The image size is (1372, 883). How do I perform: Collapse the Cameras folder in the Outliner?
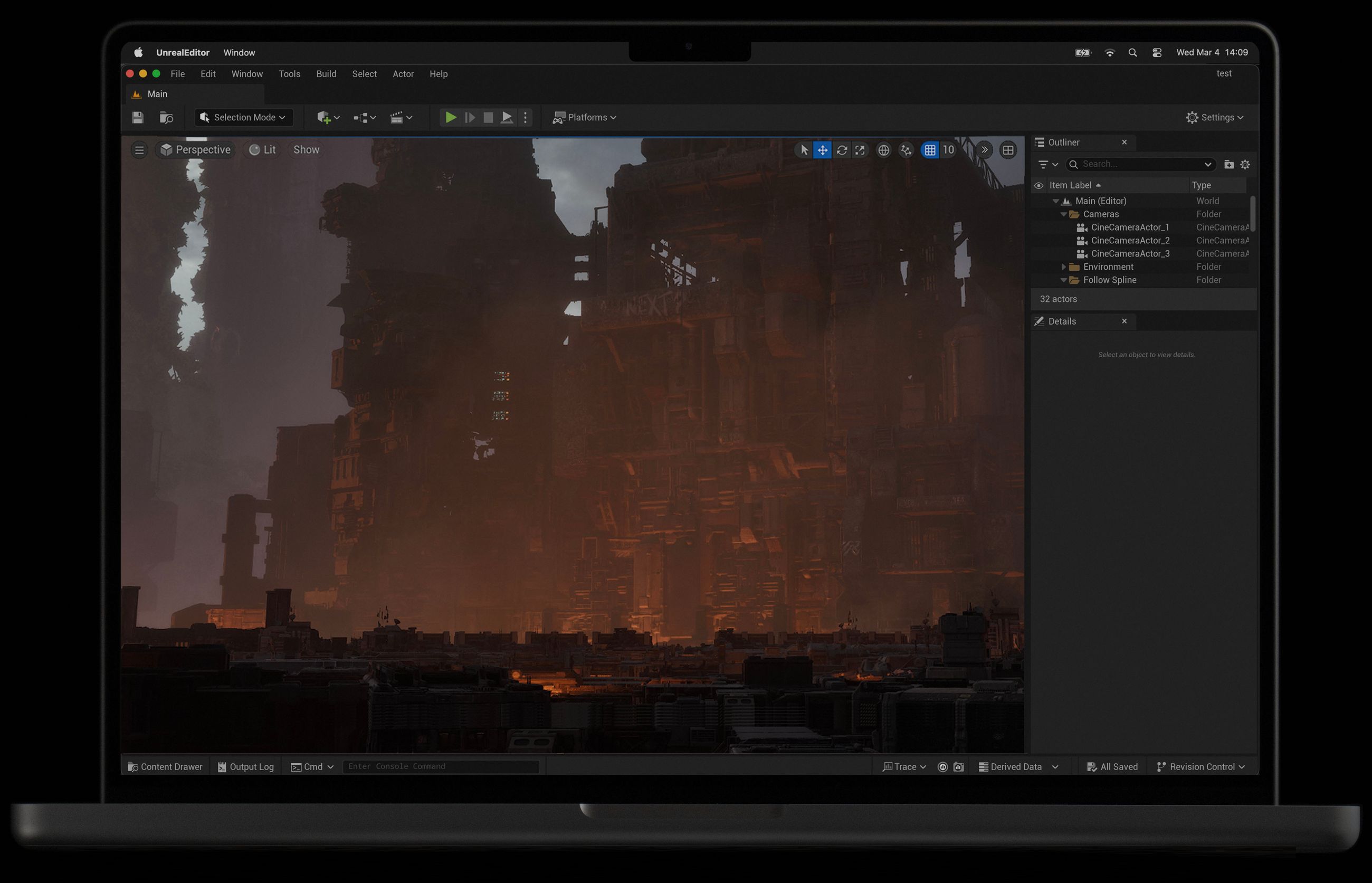(x=1064, y=214)
